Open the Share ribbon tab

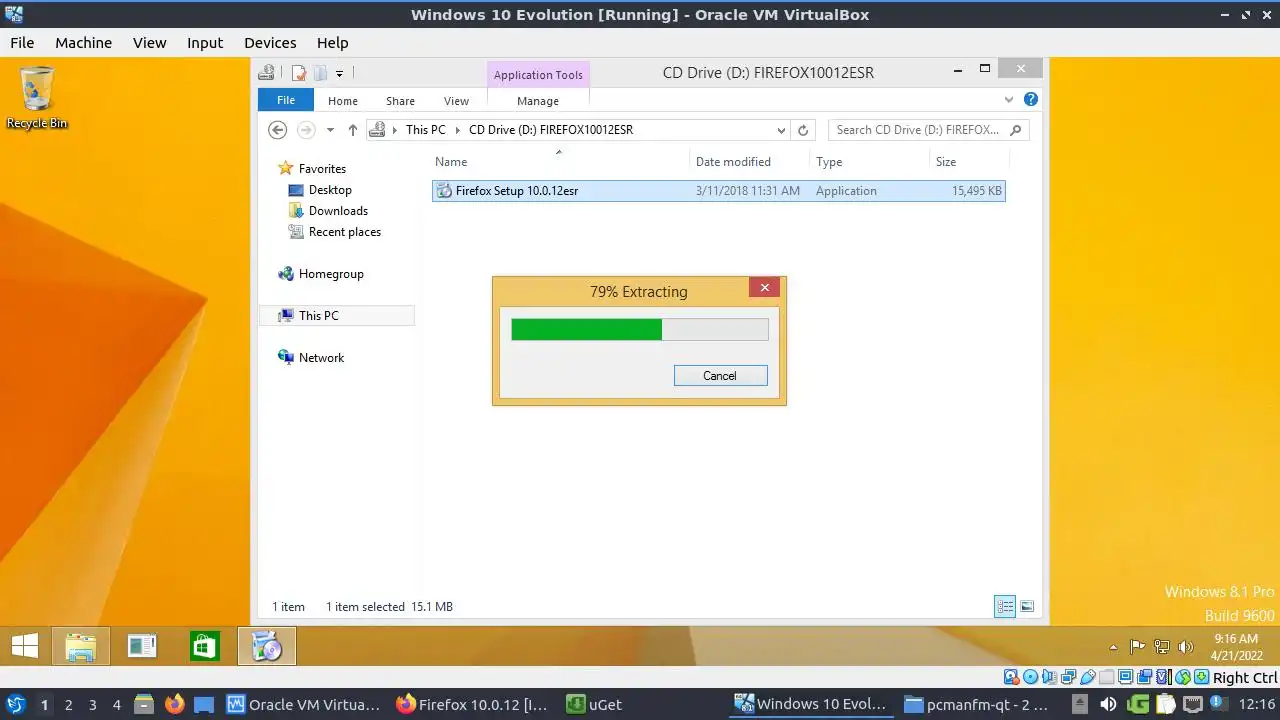(x=400, y=101)
